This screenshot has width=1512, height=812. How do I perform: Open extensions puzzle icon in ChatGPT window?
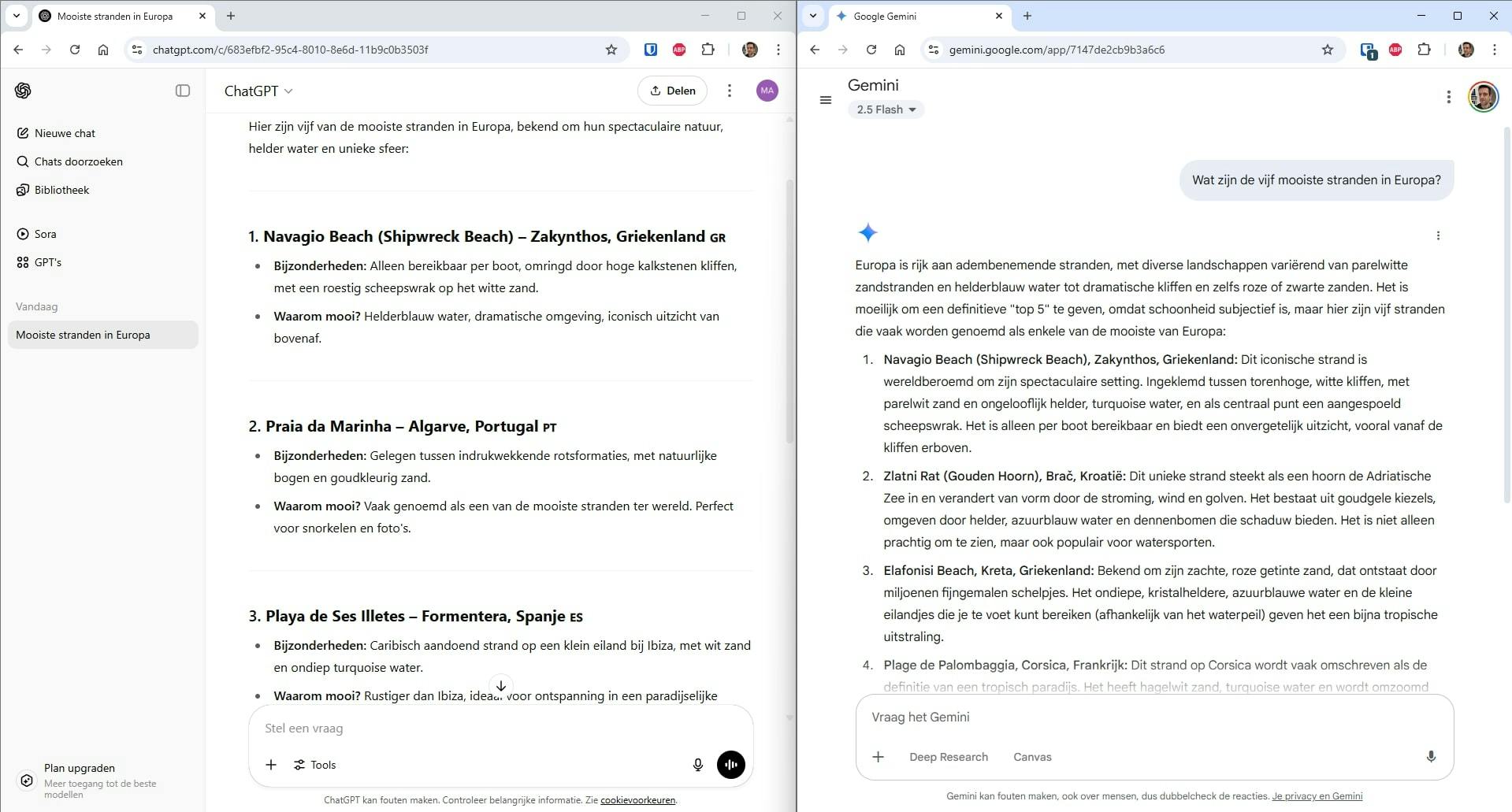click(x=708, y=50)
